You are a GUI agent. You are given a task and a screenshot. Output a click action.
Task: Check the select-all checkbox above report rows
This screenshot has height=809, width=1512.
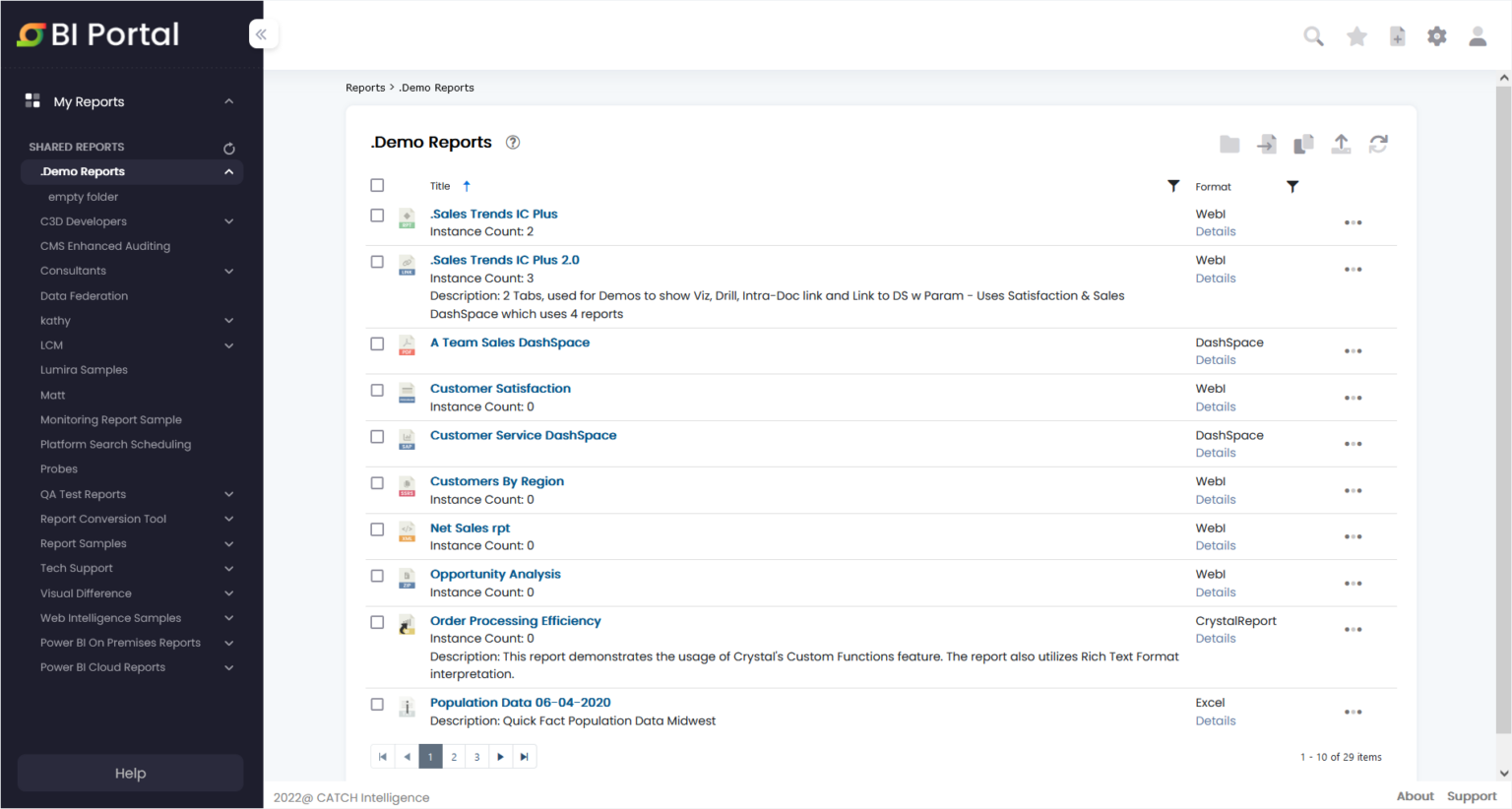pyautogui.click(x=377, y=185)
